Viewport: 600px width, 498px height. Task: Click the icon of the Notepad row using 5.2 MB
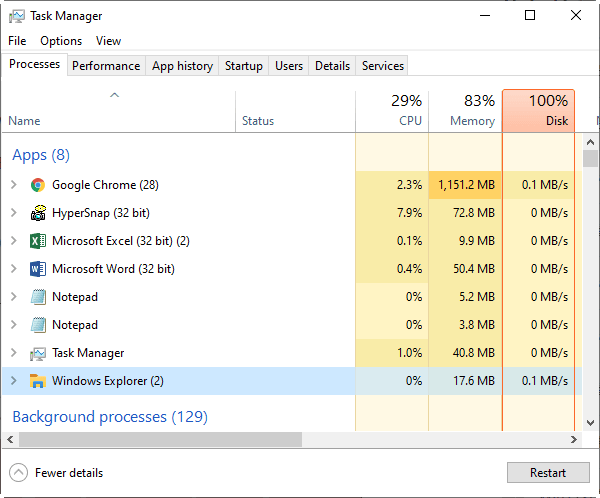(x=38, y=297)
